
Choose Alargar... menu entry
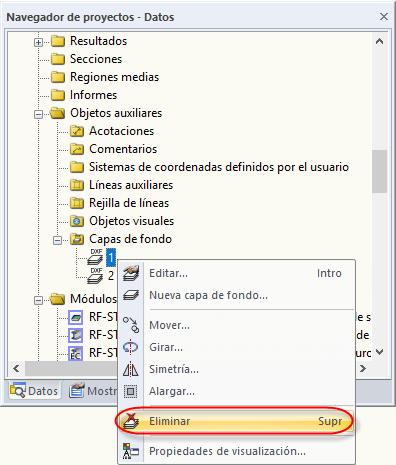(236, 391)
